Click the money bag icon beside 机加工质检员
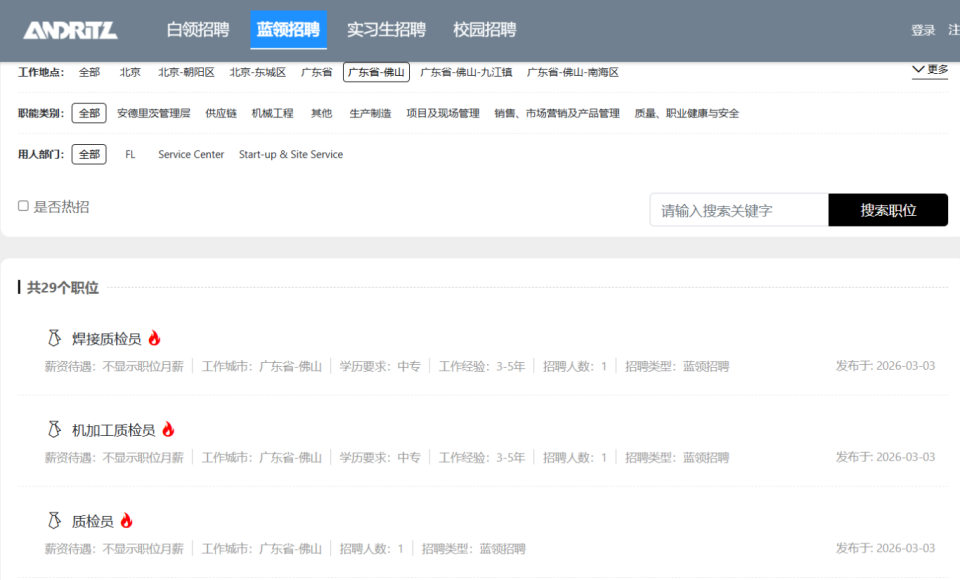 [55, 428]
